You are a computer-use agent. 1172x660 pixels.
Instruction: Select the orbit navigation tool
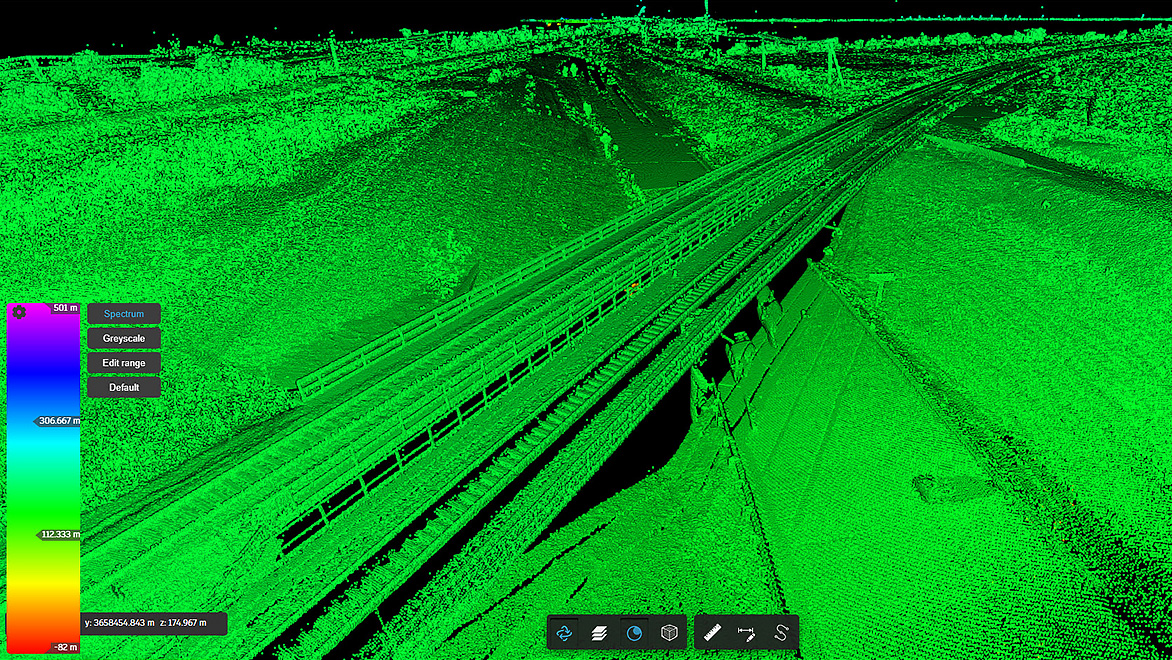tap(565, 632)
